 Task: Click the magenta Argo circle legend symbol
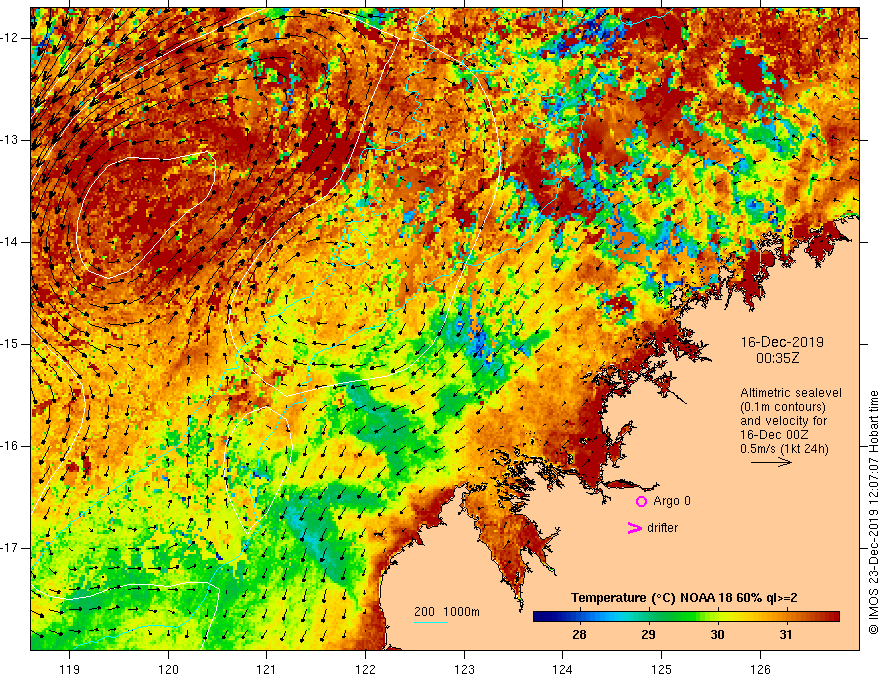coord(641,501)
